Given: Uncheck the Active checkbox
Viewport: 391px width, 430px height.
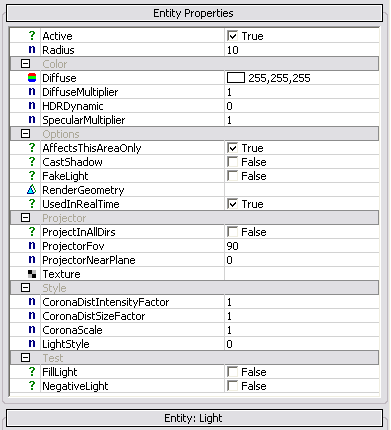Looking at the screenshot, I should pyautogui.click(x=232, y=36).
